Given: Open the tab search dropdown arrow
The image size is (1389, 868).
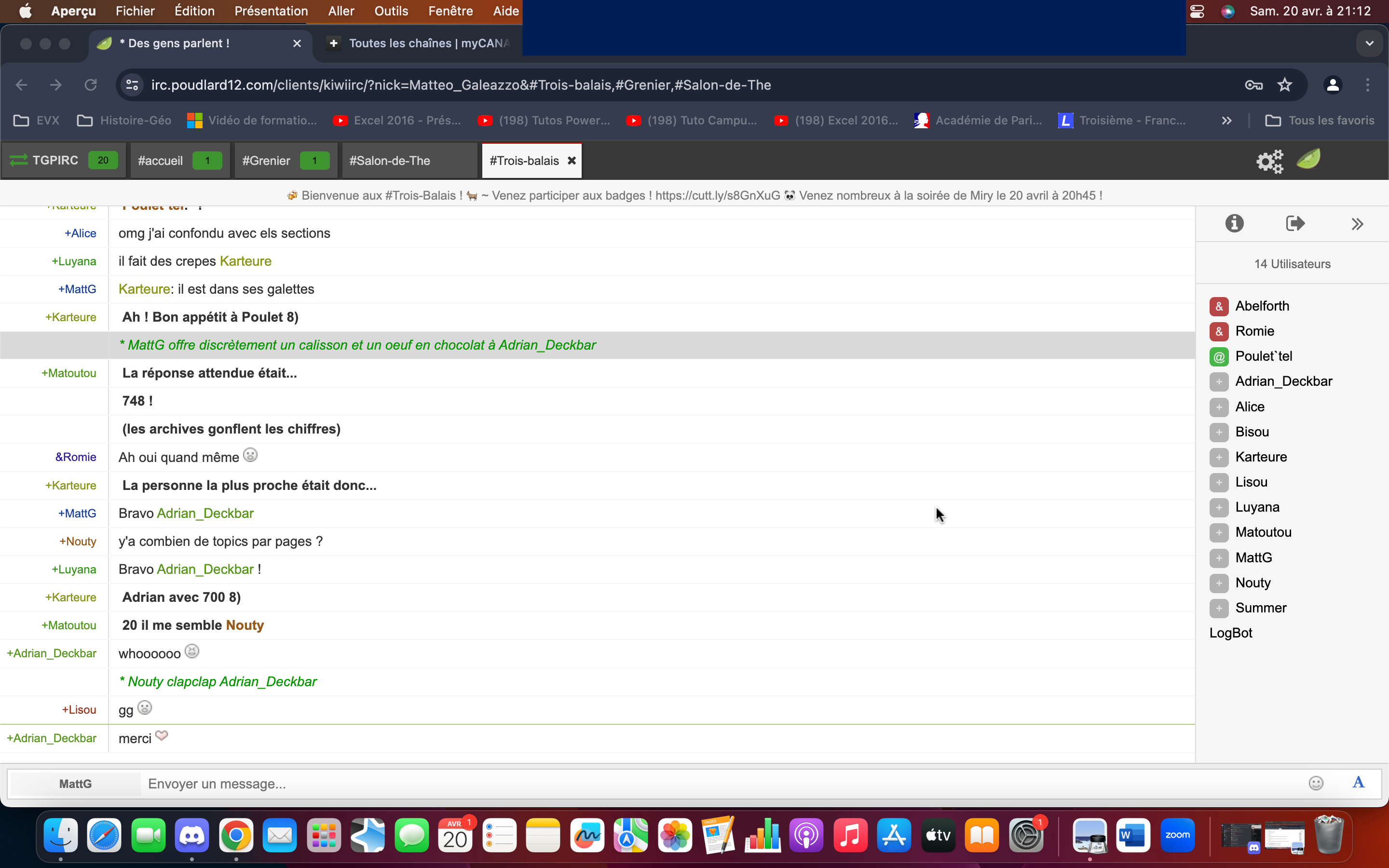Looking at the screenshot, I should (x=1370, y=43).
